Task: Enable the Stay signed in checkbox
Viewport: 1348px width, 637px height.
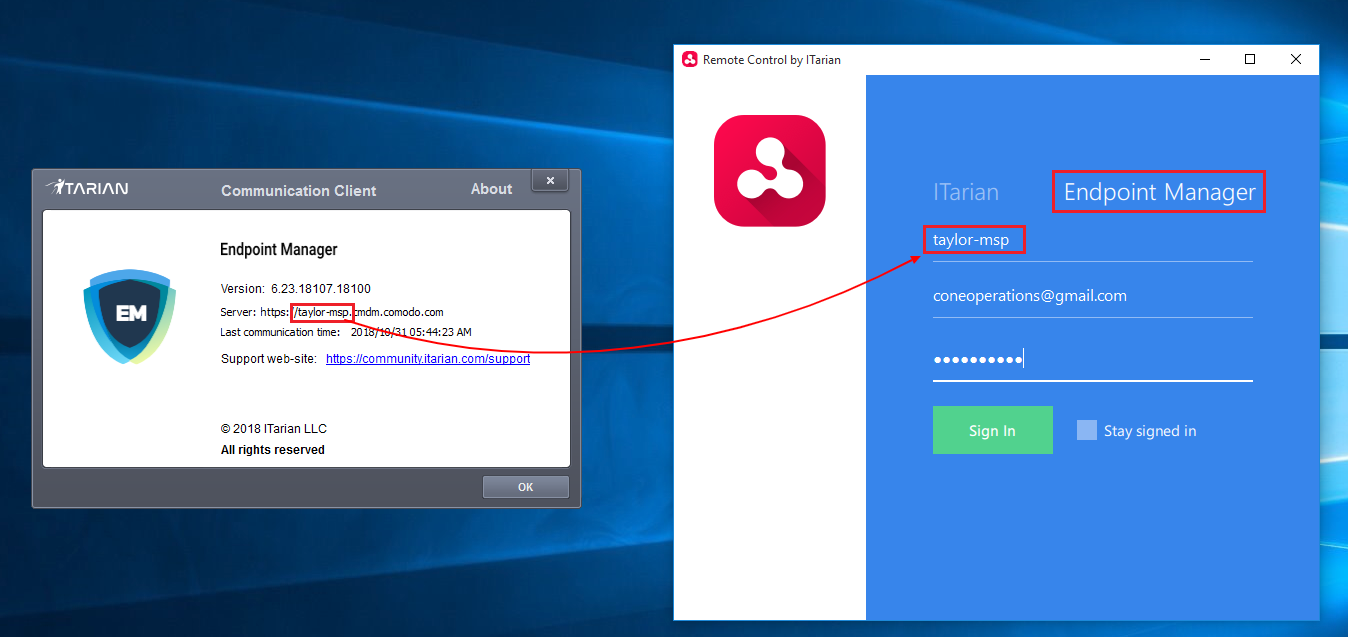Action: [1087, 431]
